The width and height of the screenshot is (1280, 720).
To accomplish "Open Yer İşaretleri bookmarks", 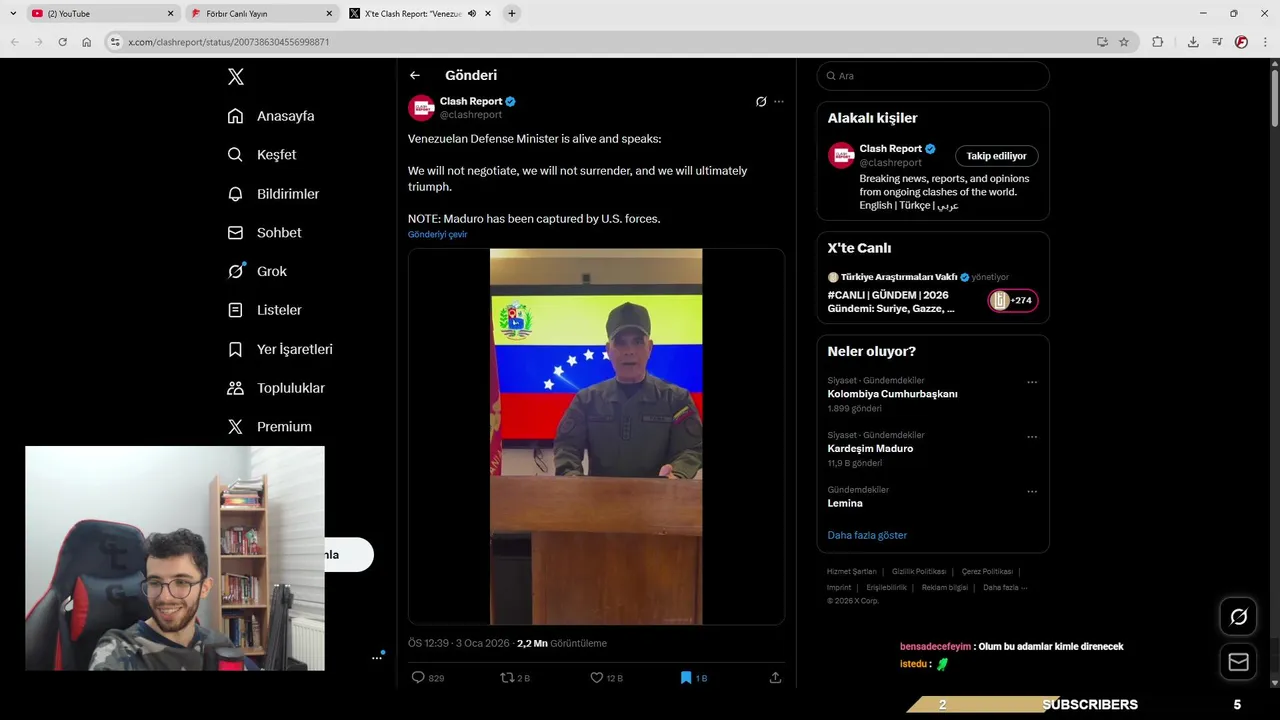I will 280,349.
